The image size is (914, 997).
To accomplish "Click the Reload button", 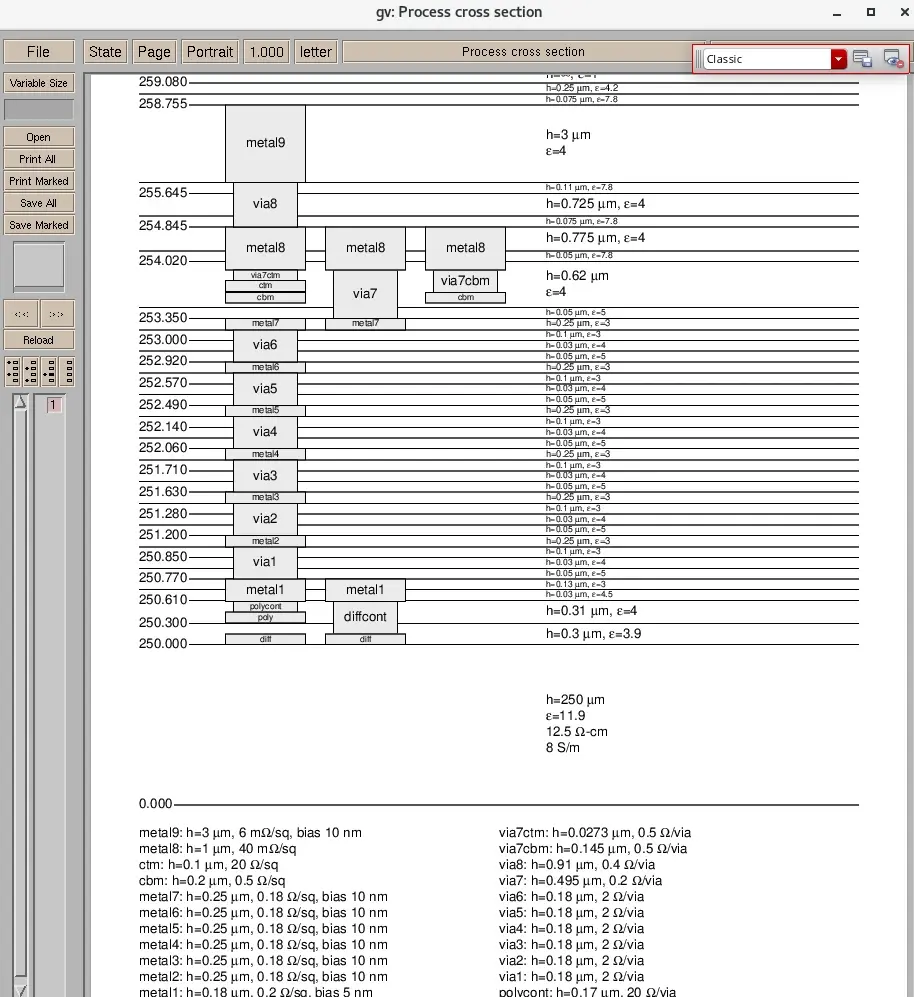I will [39, 340].
